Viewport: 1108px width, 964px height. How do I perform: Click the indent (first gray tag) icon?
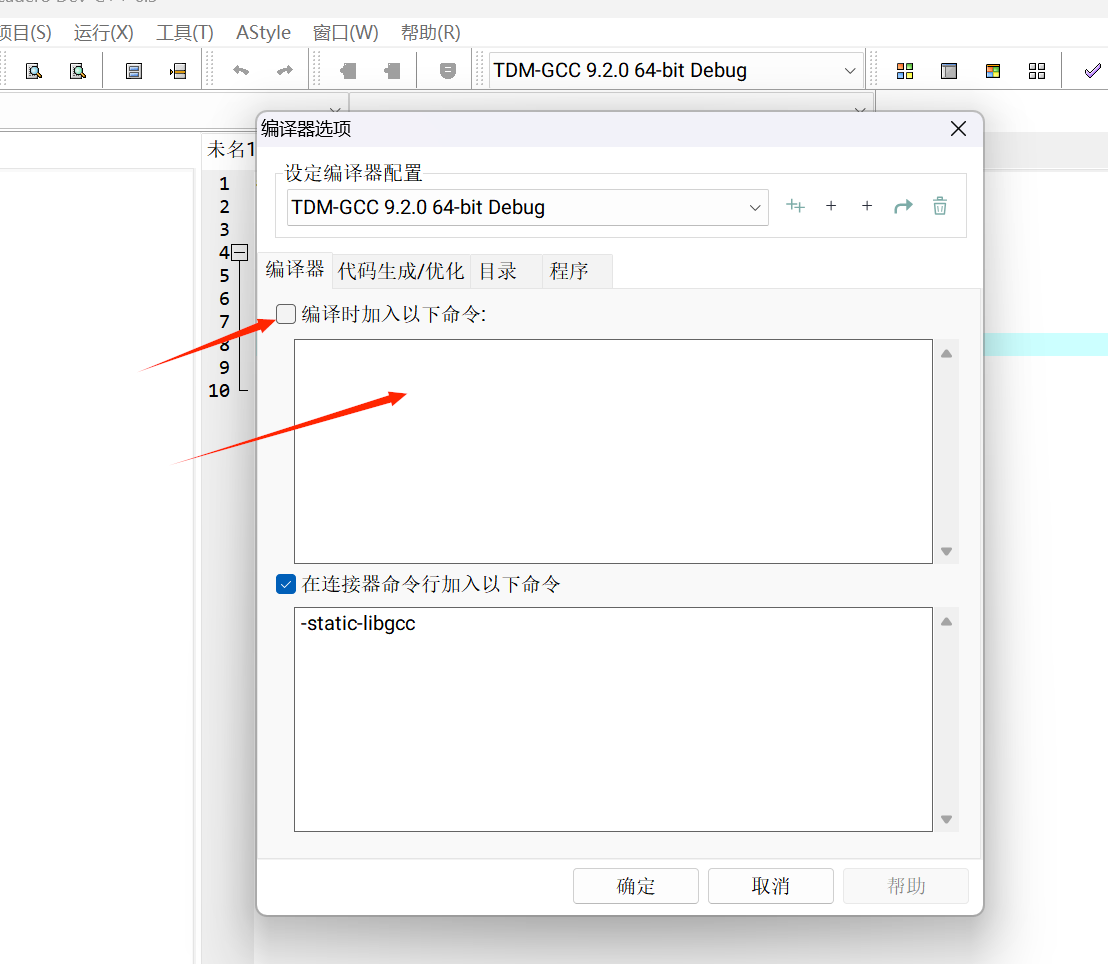[348, 71]
